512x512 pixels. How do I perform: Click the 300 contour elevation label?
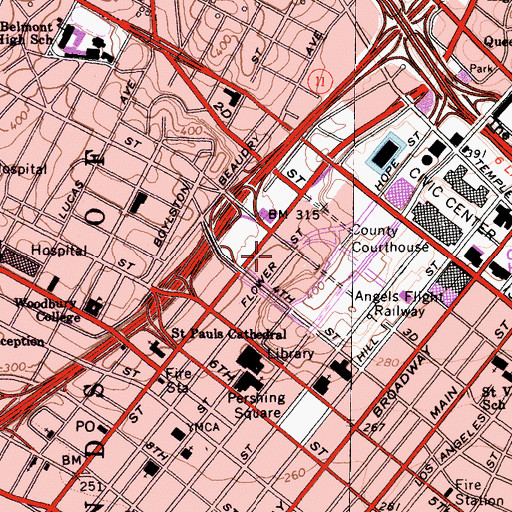click(x=15, y=367)
